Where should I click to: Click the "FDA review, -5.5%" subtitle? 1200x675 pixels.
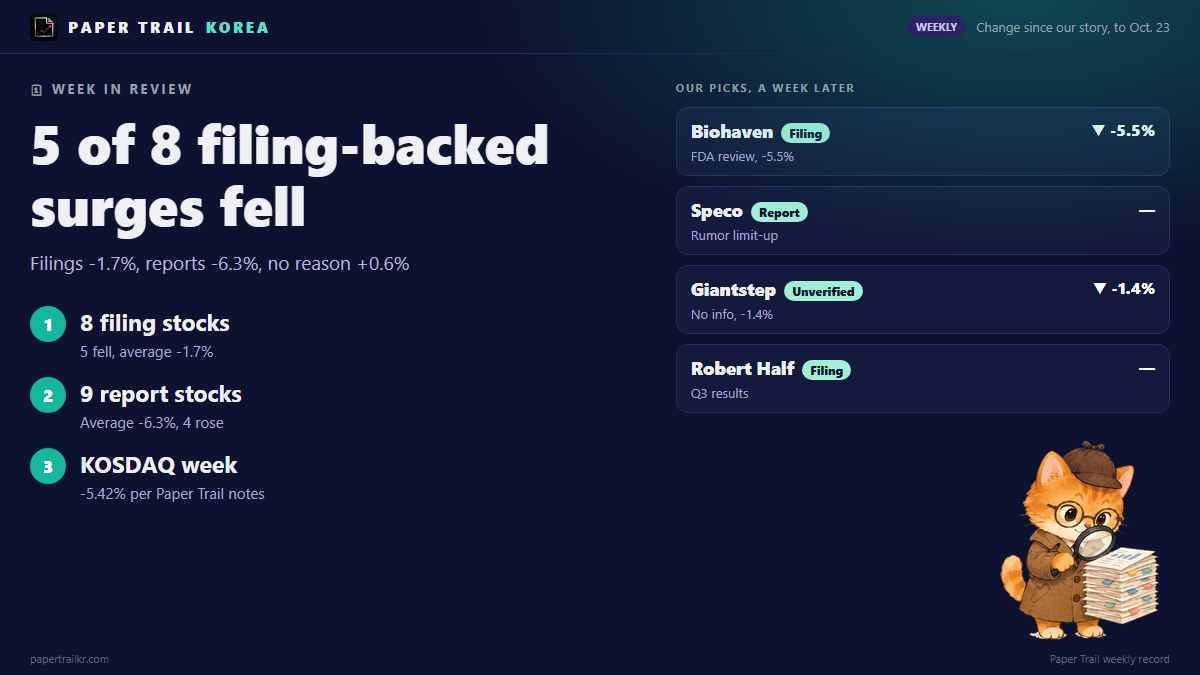(742, 156)
